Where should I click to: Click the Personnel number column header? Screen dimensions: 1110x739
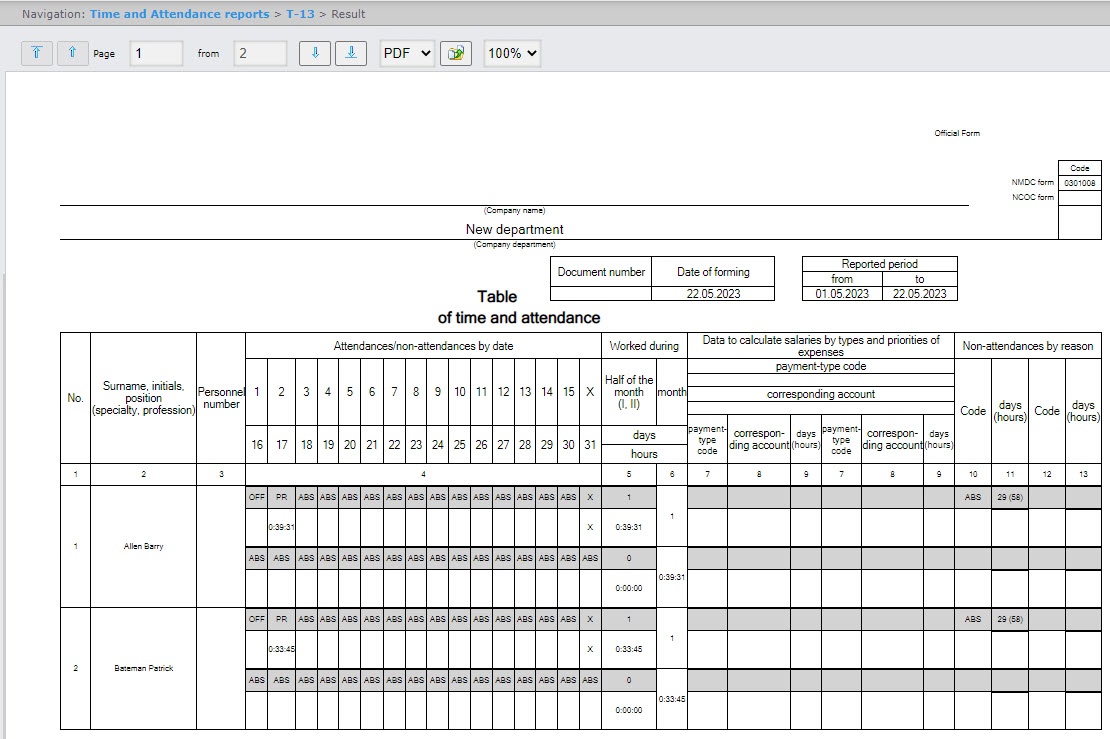tap(221, 398)
